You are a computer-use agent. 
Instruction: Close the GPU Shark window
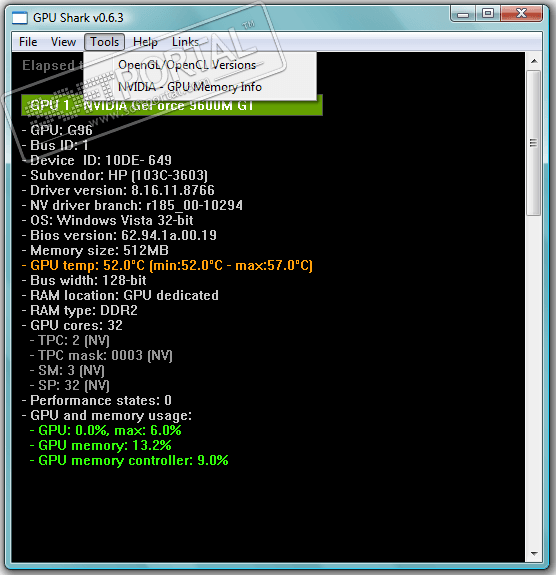pos(522,14)
